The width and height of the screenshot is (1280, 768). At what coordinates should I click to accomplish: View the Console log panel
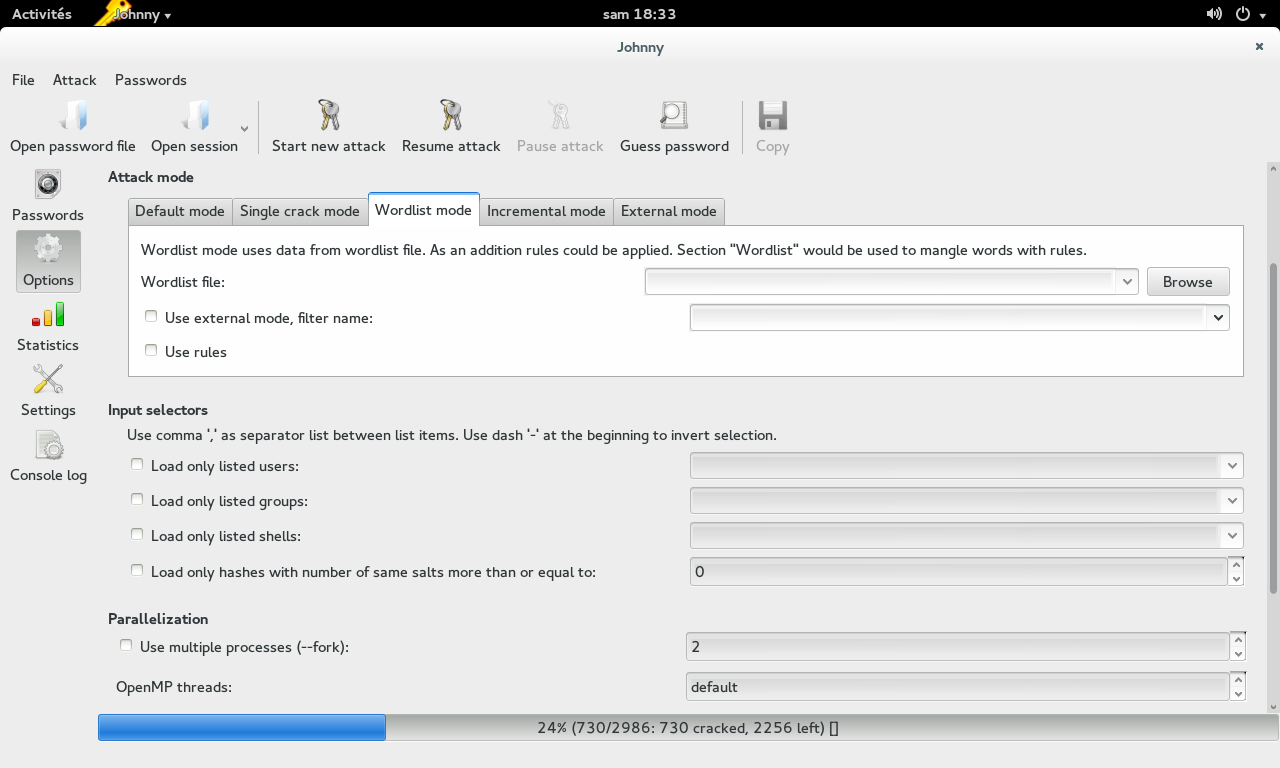coord(48,456)
